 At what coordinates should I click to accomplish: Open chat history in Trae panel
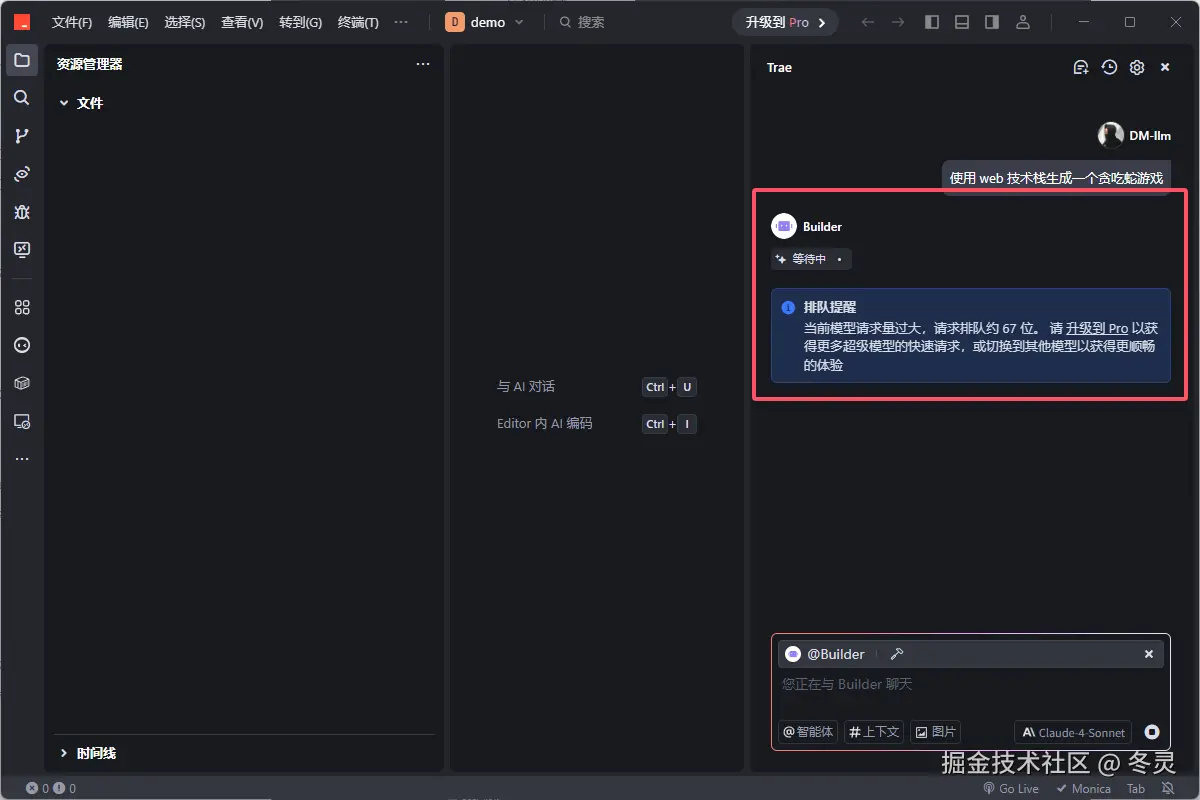tap(1109, 67)
